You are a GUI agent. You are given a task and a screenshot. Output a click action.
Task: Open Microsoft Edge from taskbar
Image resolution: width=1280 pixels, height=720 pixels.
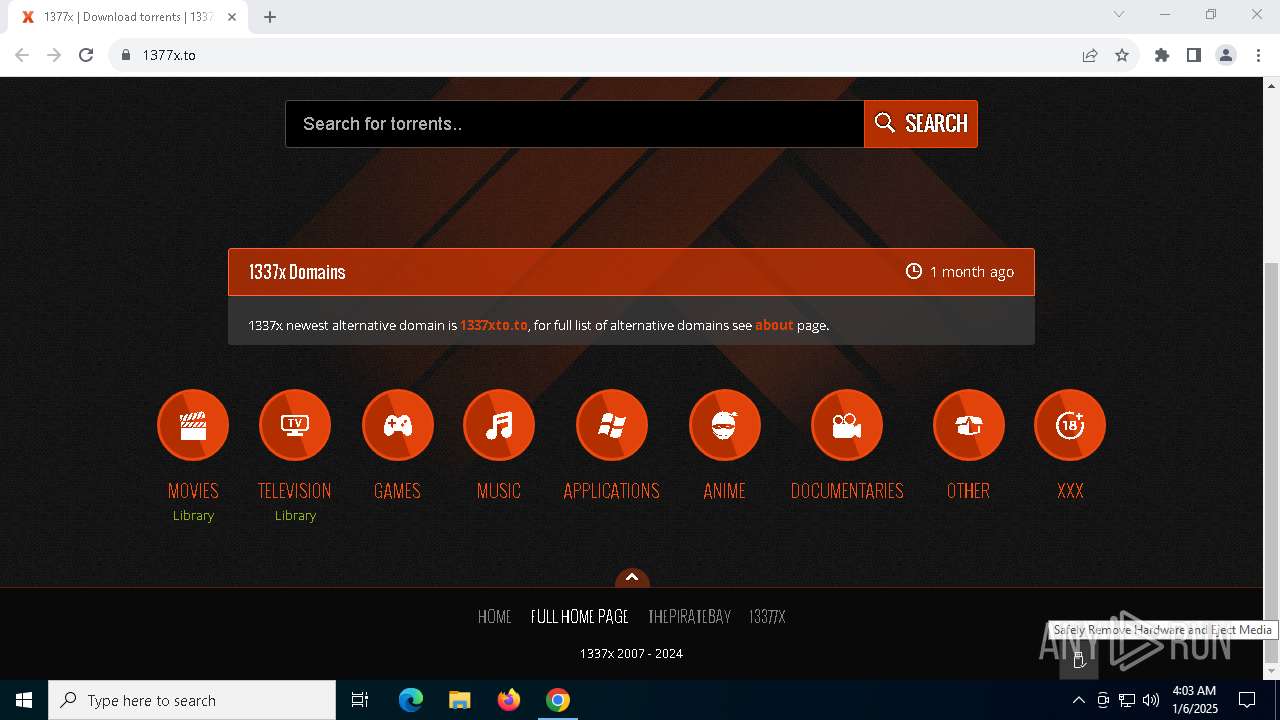click(x=411, y=700)
